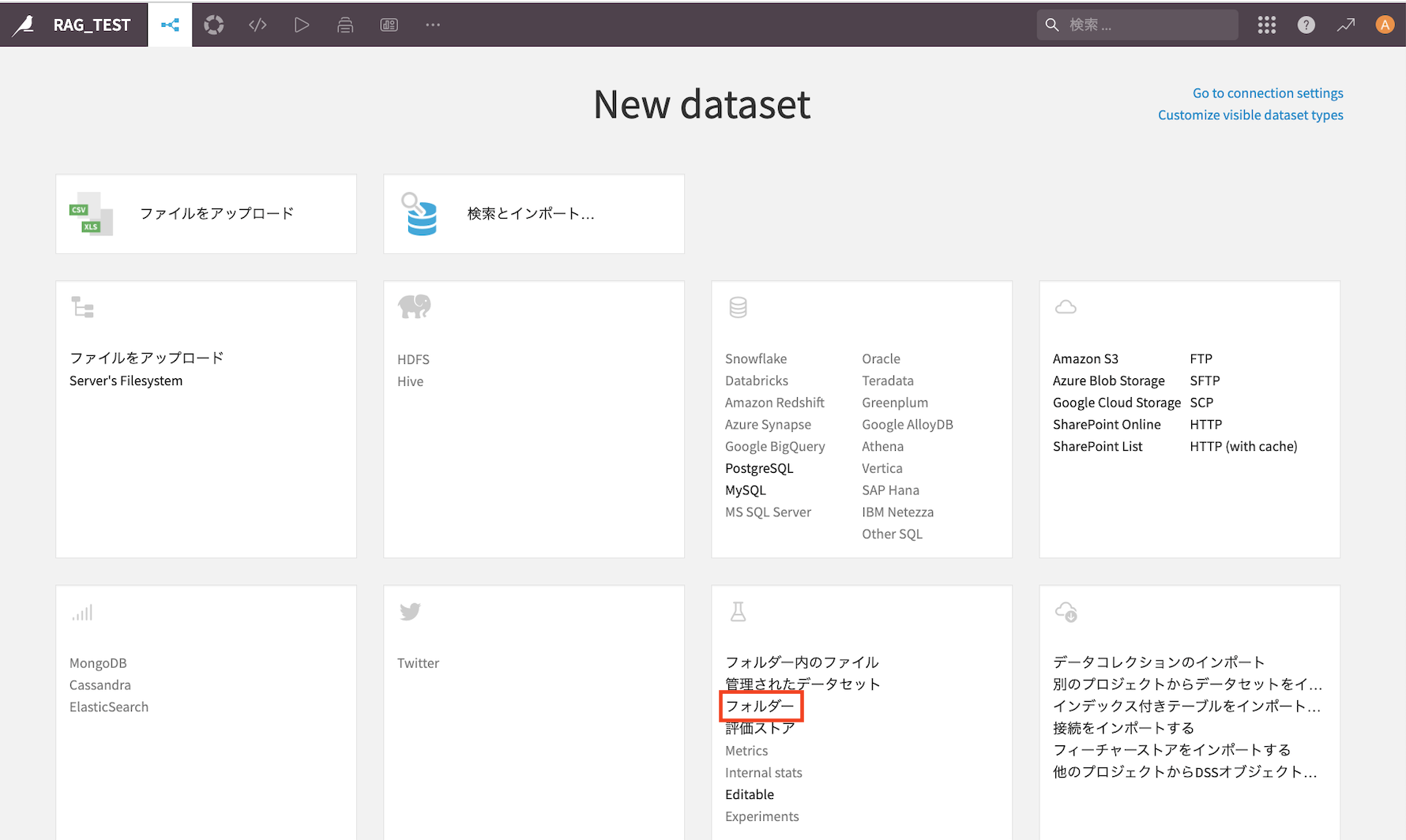Choose SharePoint Online dataset type
The width and height of the screenshot is (1406, 840).
[x=1107, y=425]
